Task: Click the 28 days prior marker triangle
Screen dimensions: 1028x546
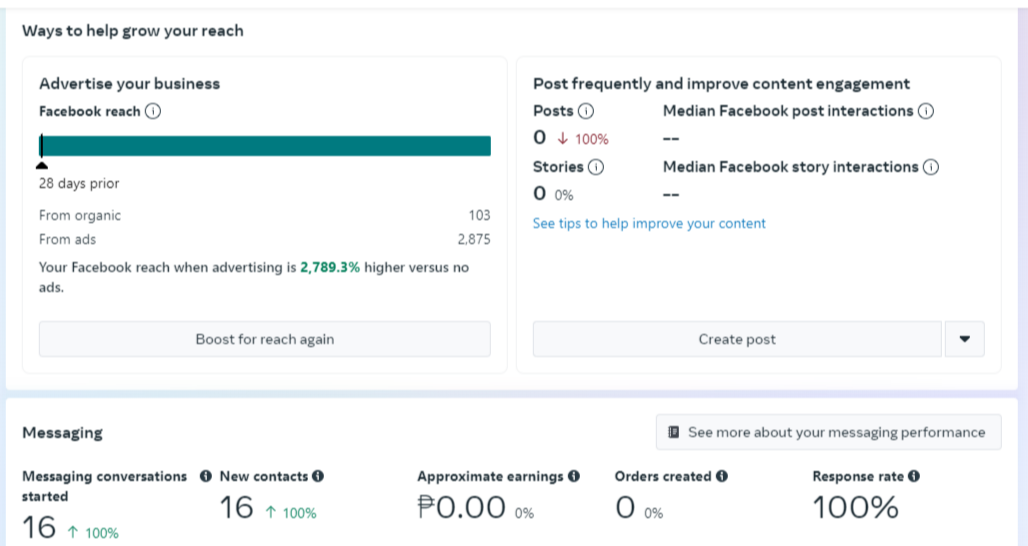Action: [x=42, y=166]
